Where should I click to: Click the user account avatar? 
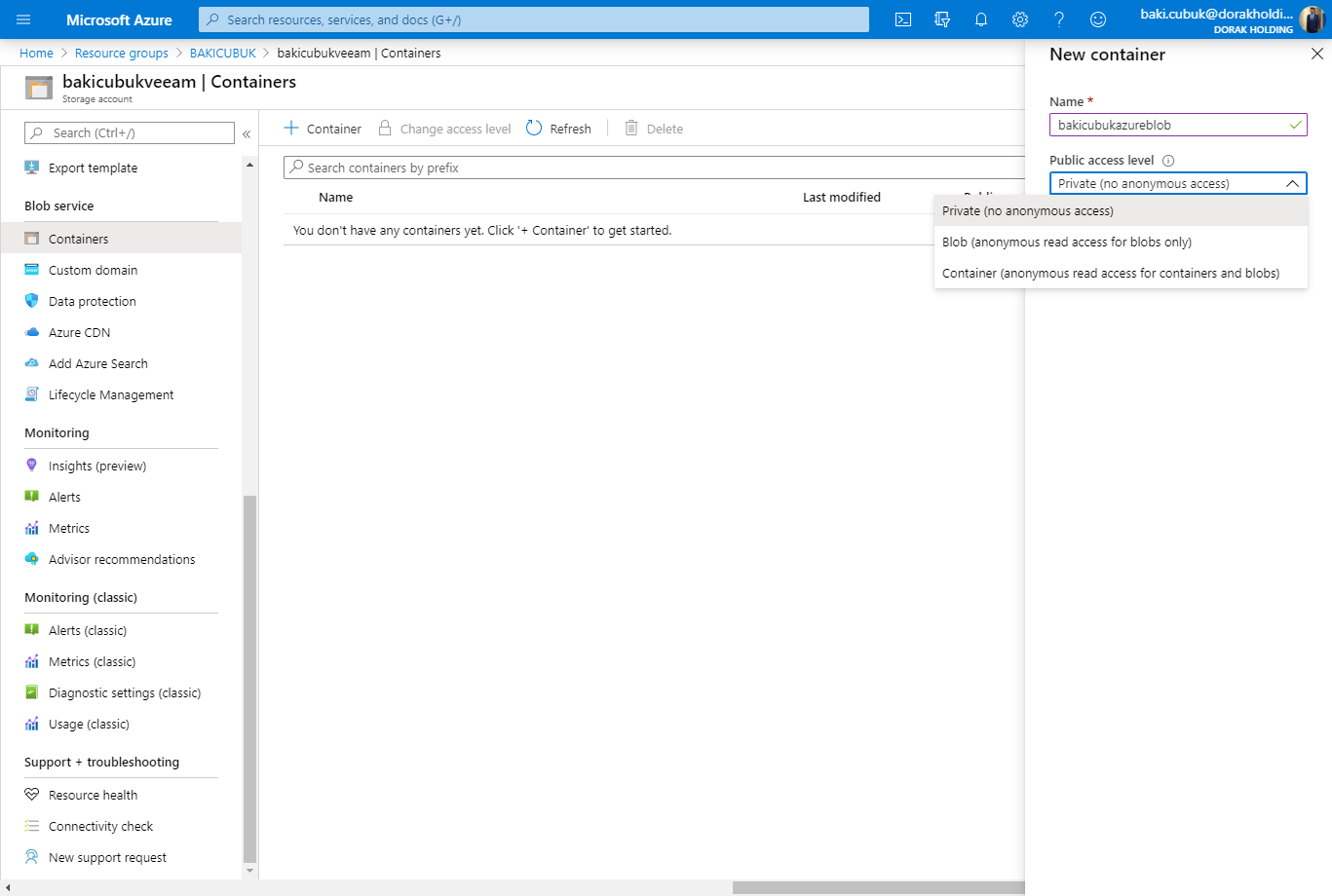(x=1313, y=19)
